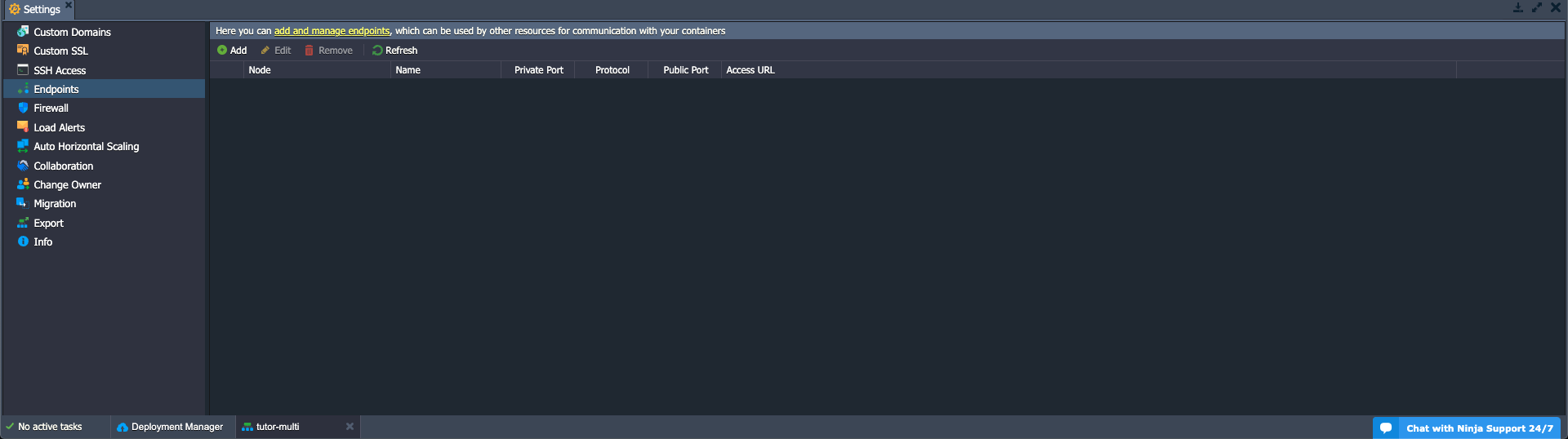Go to Load Alerts
Screen dimensions: 1568x439
(105, 127)
